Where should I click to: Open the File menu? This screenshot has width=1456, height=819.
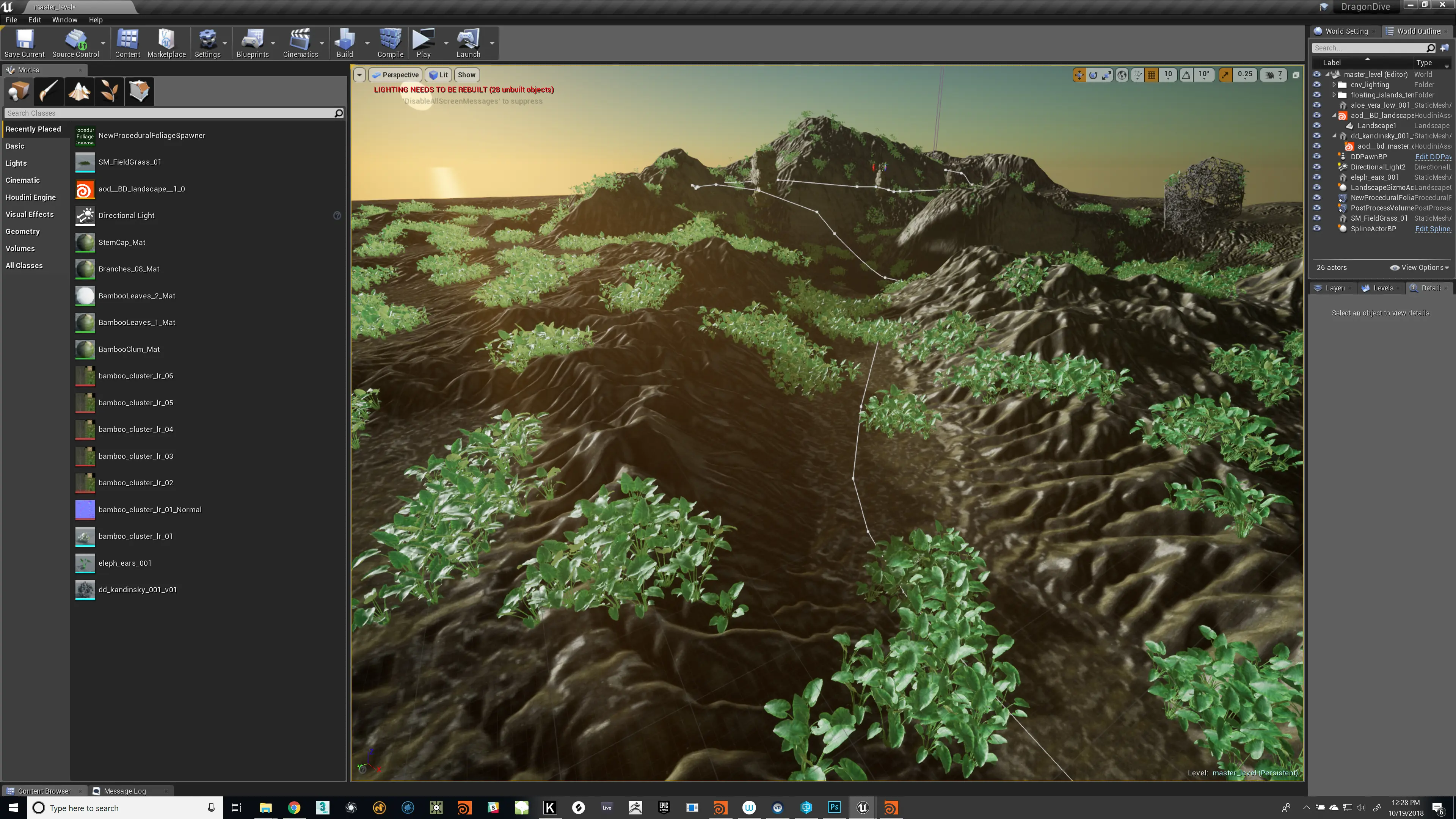(11, 19)
